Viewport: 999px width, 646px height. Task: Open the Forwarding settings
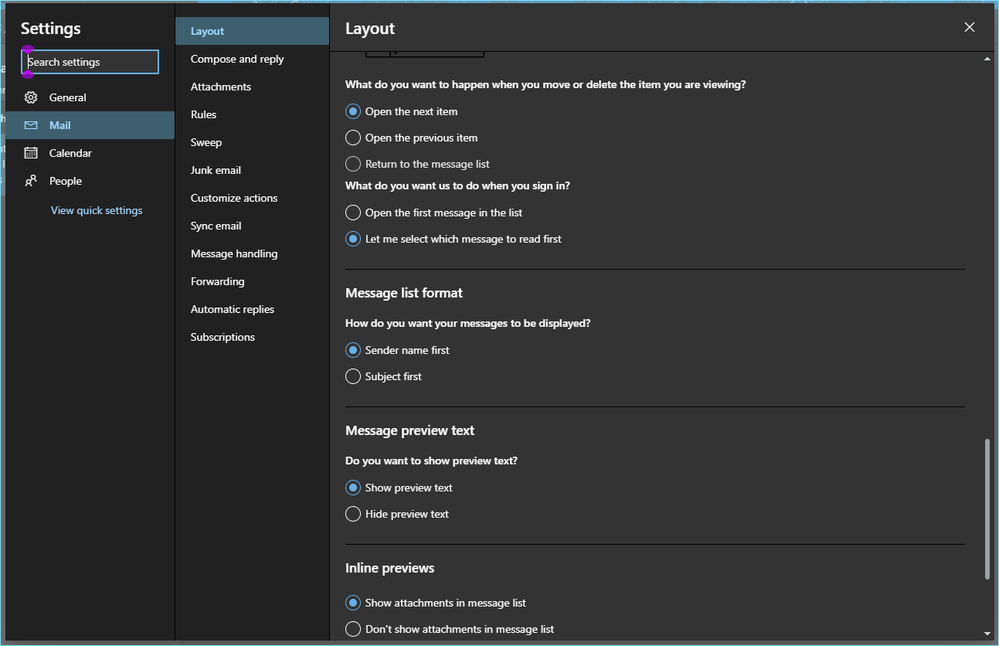217,282
